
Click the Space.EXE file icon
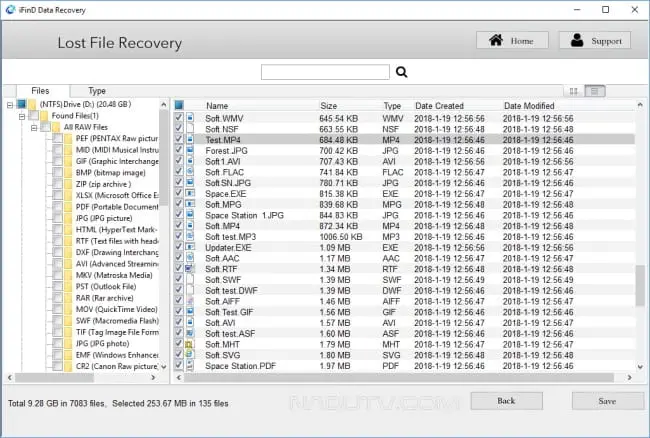click(x=190, y=194)
